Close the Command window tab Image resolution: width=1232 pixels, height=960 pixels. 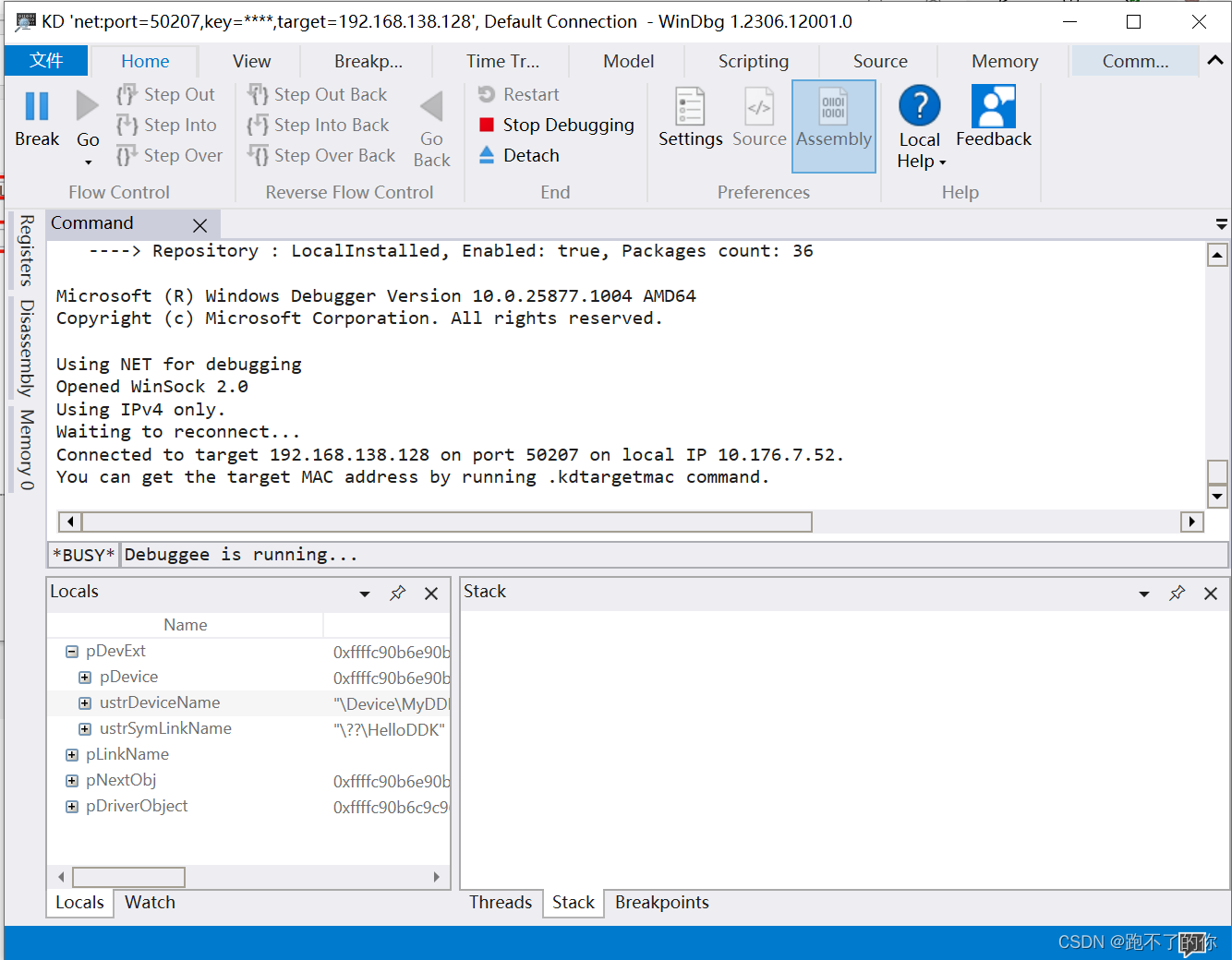pos(199,225)
